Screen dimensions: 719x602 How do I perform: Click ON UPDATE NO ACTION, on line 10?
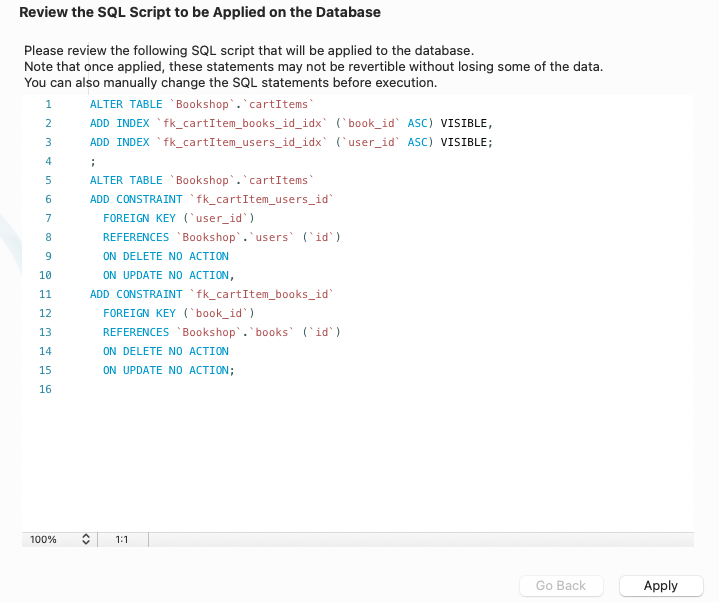[x=169, y=275]
